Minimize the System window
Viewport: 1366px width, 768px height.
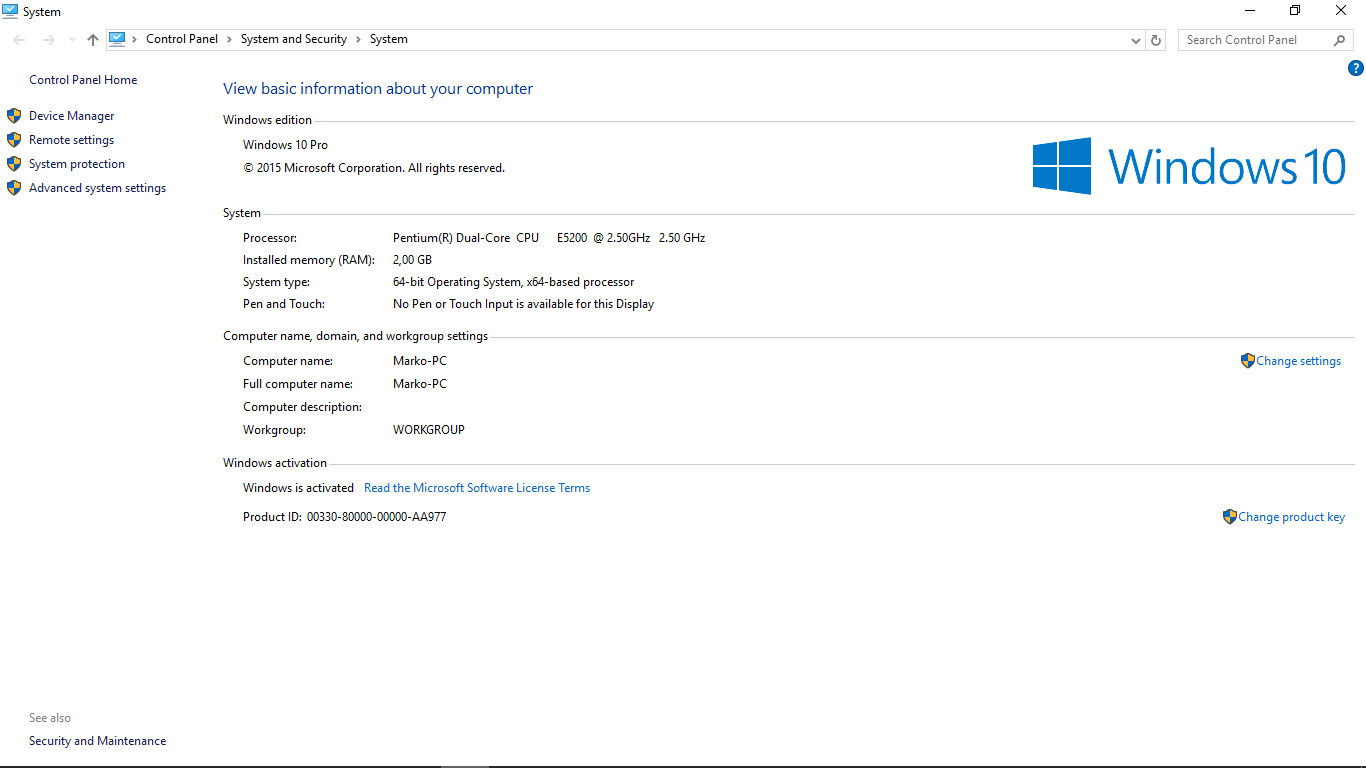coord(1250,11)
